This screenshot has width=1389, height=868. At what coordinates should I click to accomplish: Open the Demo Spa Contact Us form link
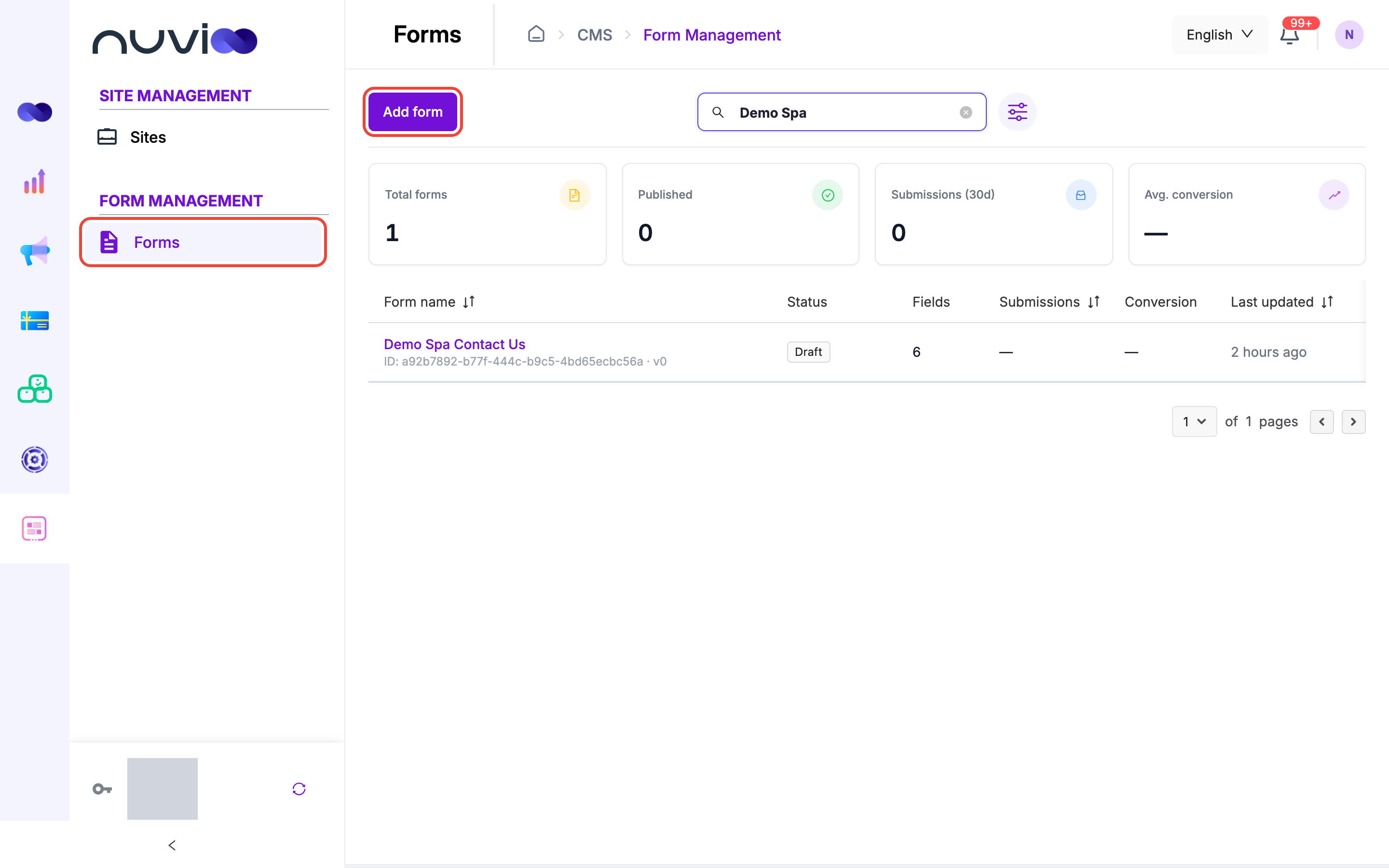pos(455,344)
